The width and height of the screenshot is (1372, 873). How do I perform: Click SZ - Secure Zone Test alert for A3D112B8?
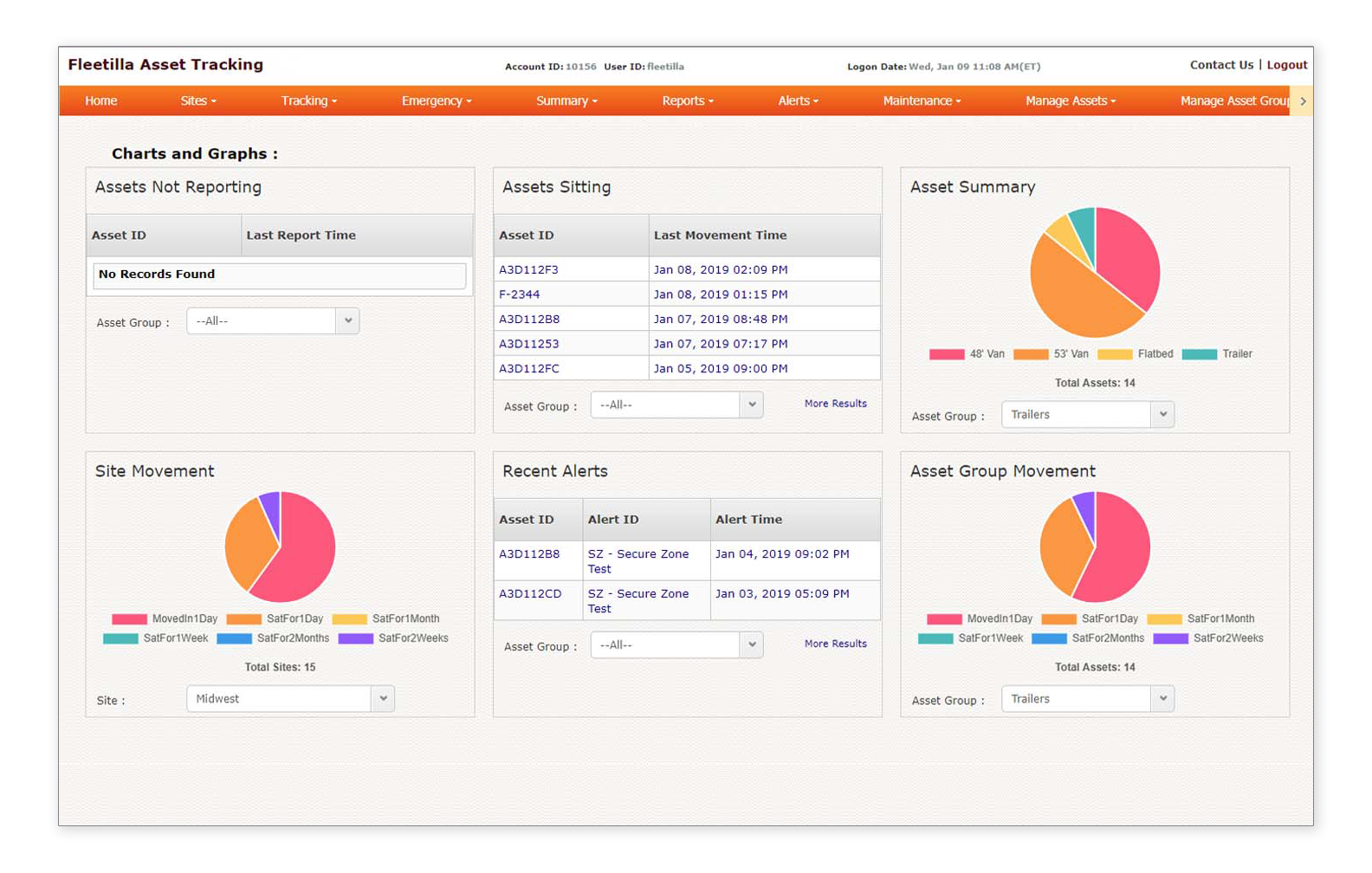[x=638, y=561]
